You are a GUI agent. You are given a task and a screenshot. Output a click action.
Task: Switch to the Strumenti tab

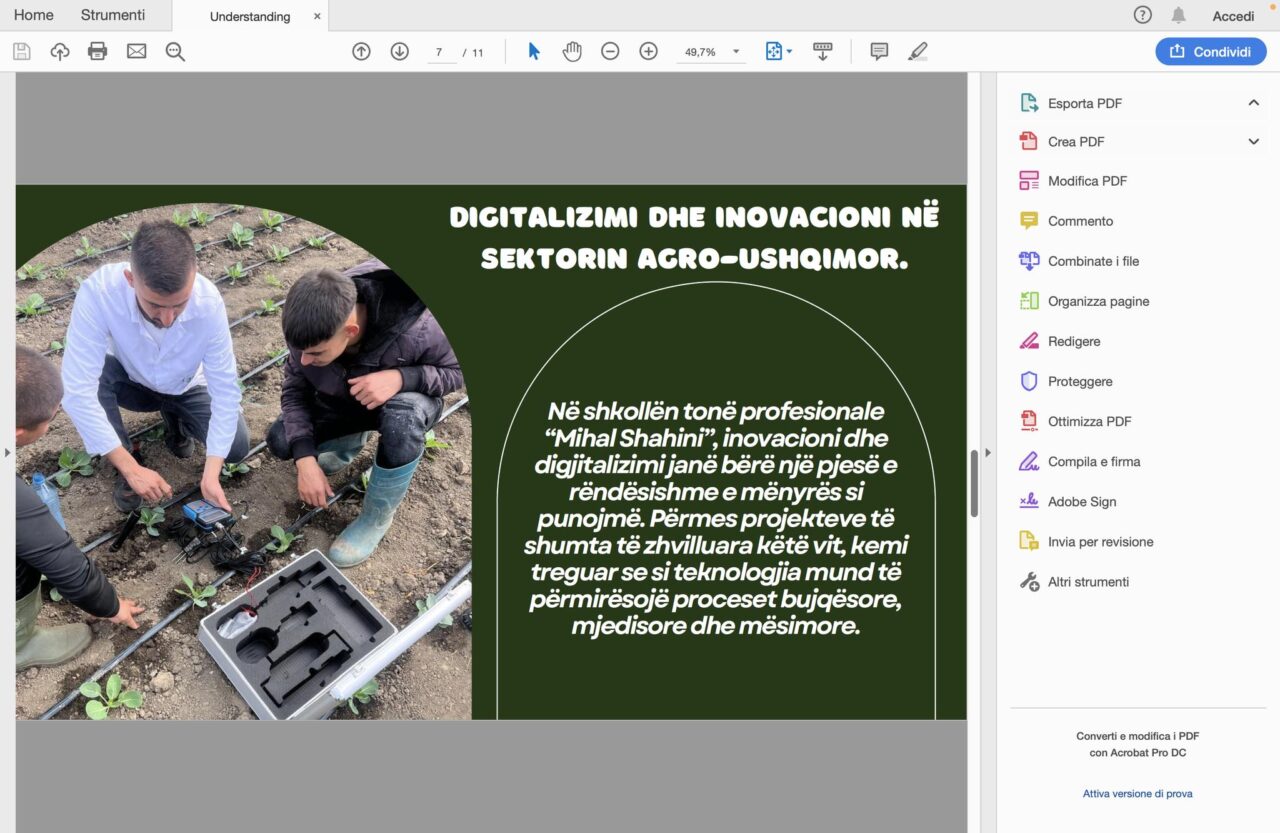[113, 15]
